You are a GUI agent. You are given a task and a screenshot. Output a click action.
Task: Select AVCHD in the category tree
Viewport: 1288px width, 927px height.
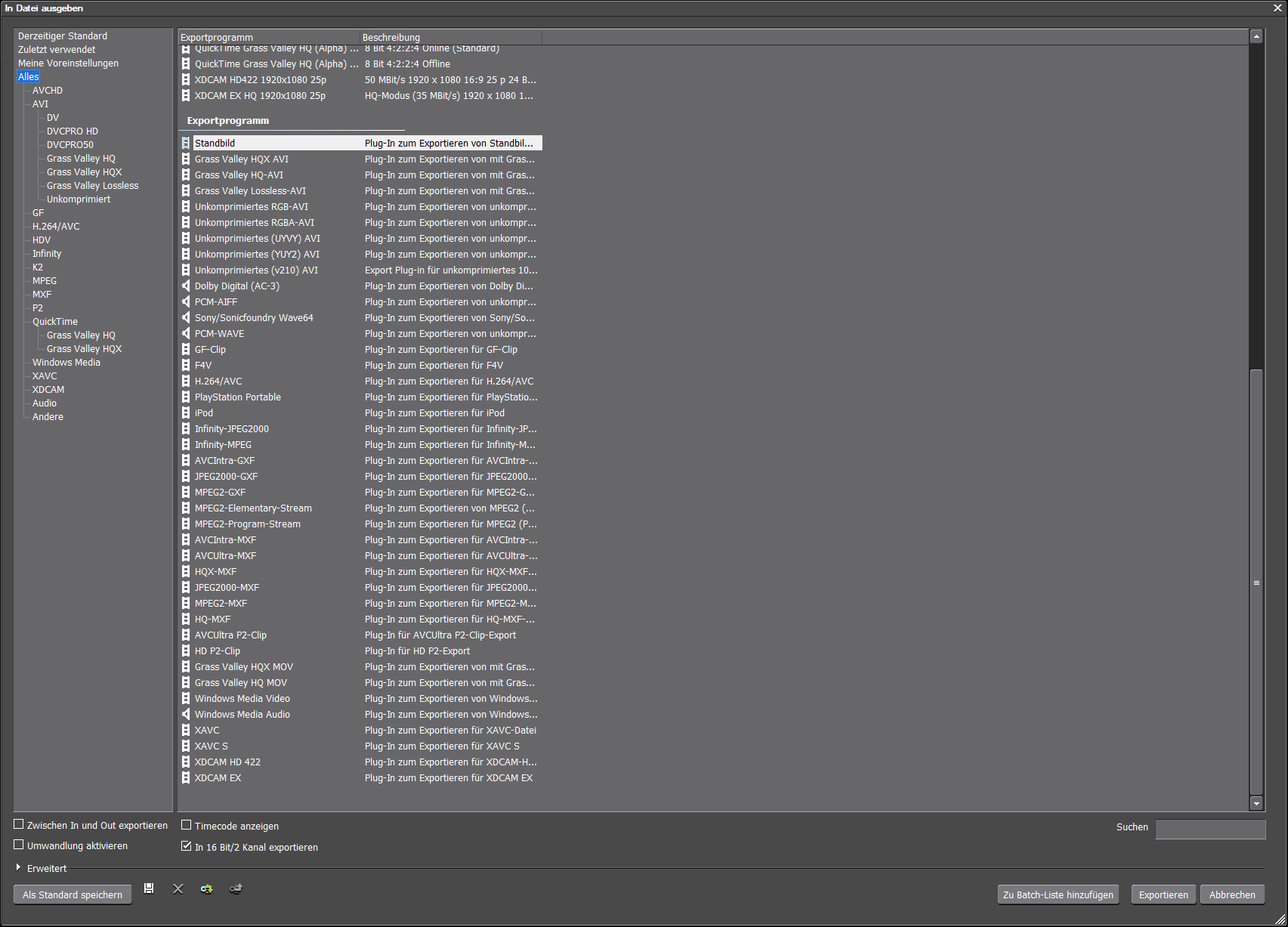[x=48, y=91]
